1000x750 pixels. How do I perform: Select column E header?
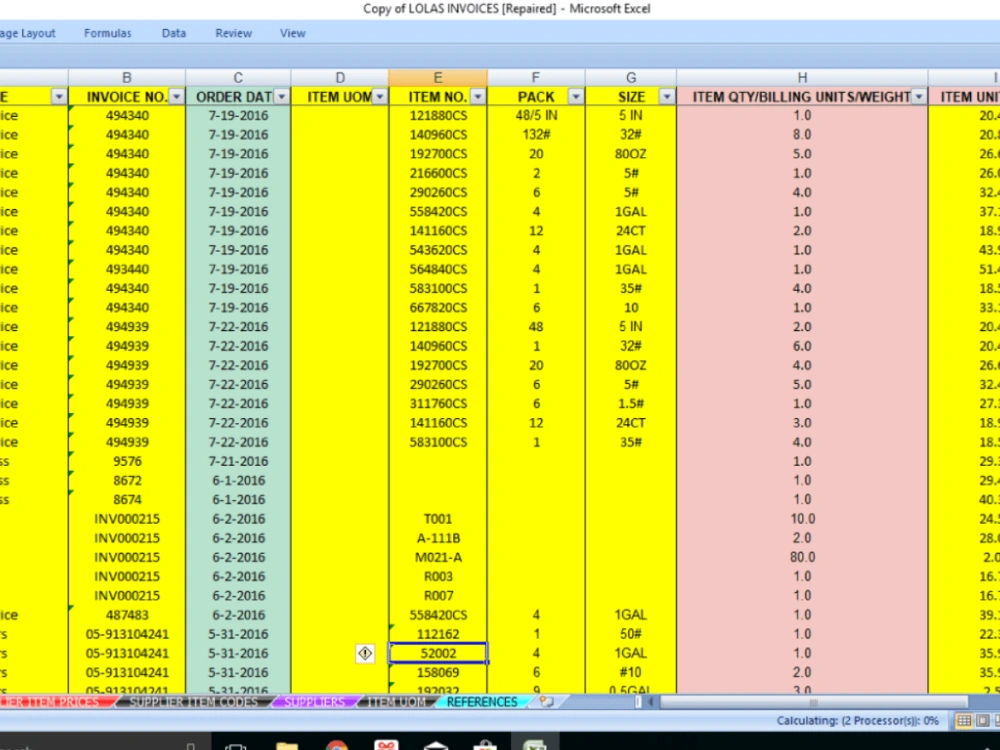tap(438, 77)
